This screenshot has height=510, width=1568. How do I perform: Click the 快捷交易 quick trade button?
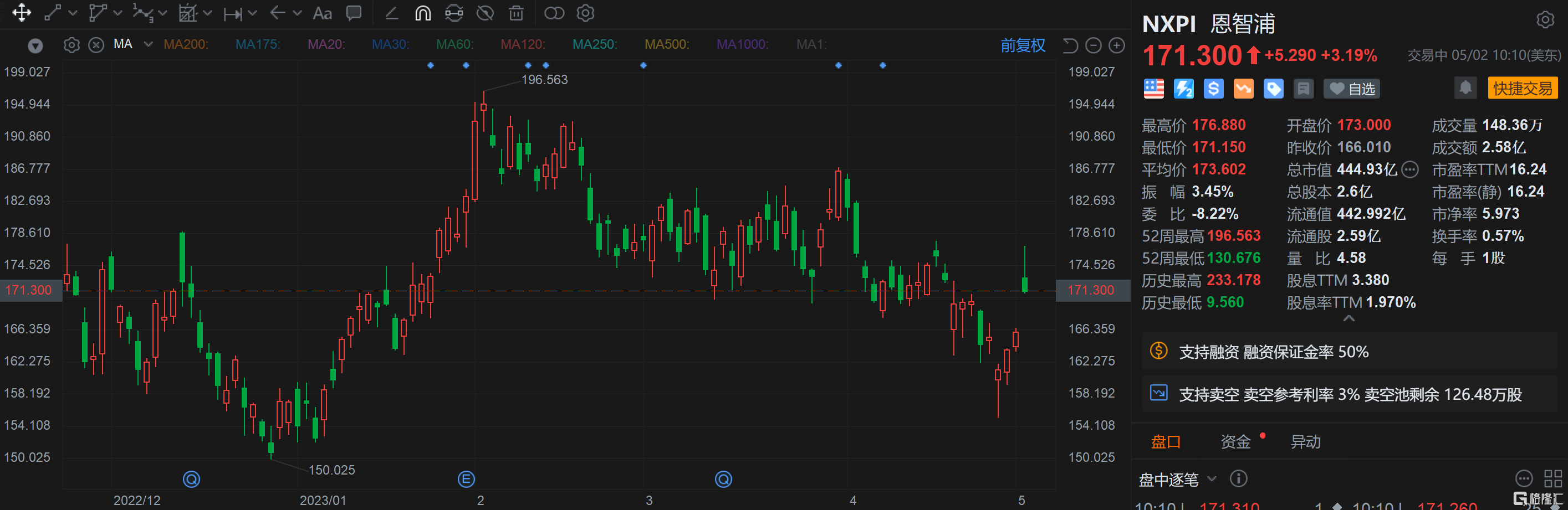(1523, 88)
